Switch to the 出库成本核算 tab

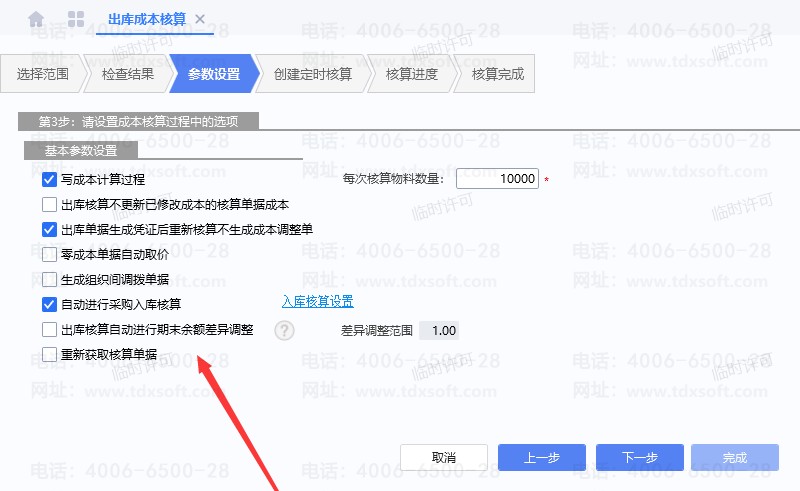[x=148, y=19]
